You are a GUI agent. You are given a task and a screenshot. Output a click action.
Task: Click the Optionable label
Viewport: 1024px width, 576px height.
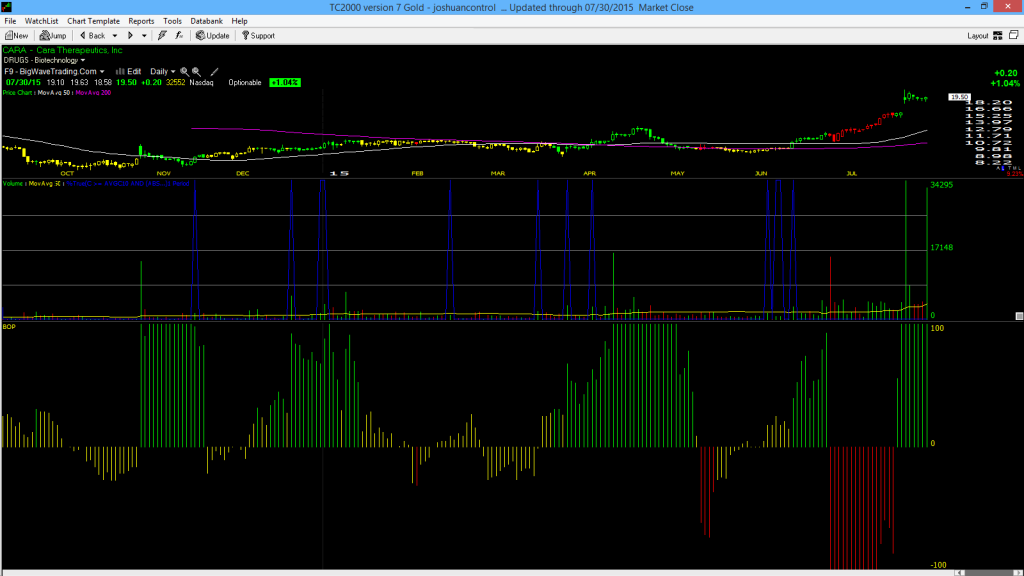[x=245, y=83]
